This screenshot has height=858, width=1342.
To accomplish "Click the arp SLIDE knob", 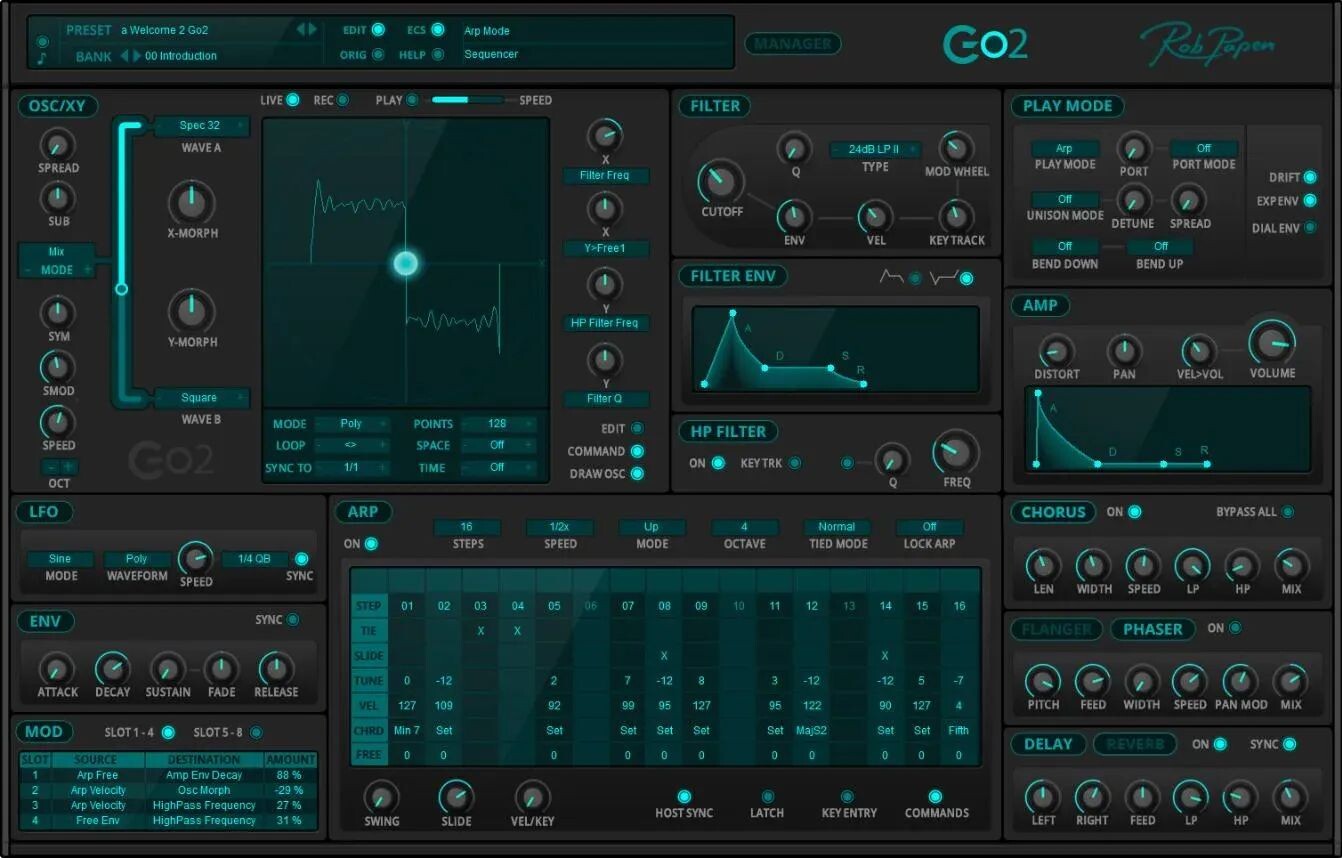I will [456, 797].
